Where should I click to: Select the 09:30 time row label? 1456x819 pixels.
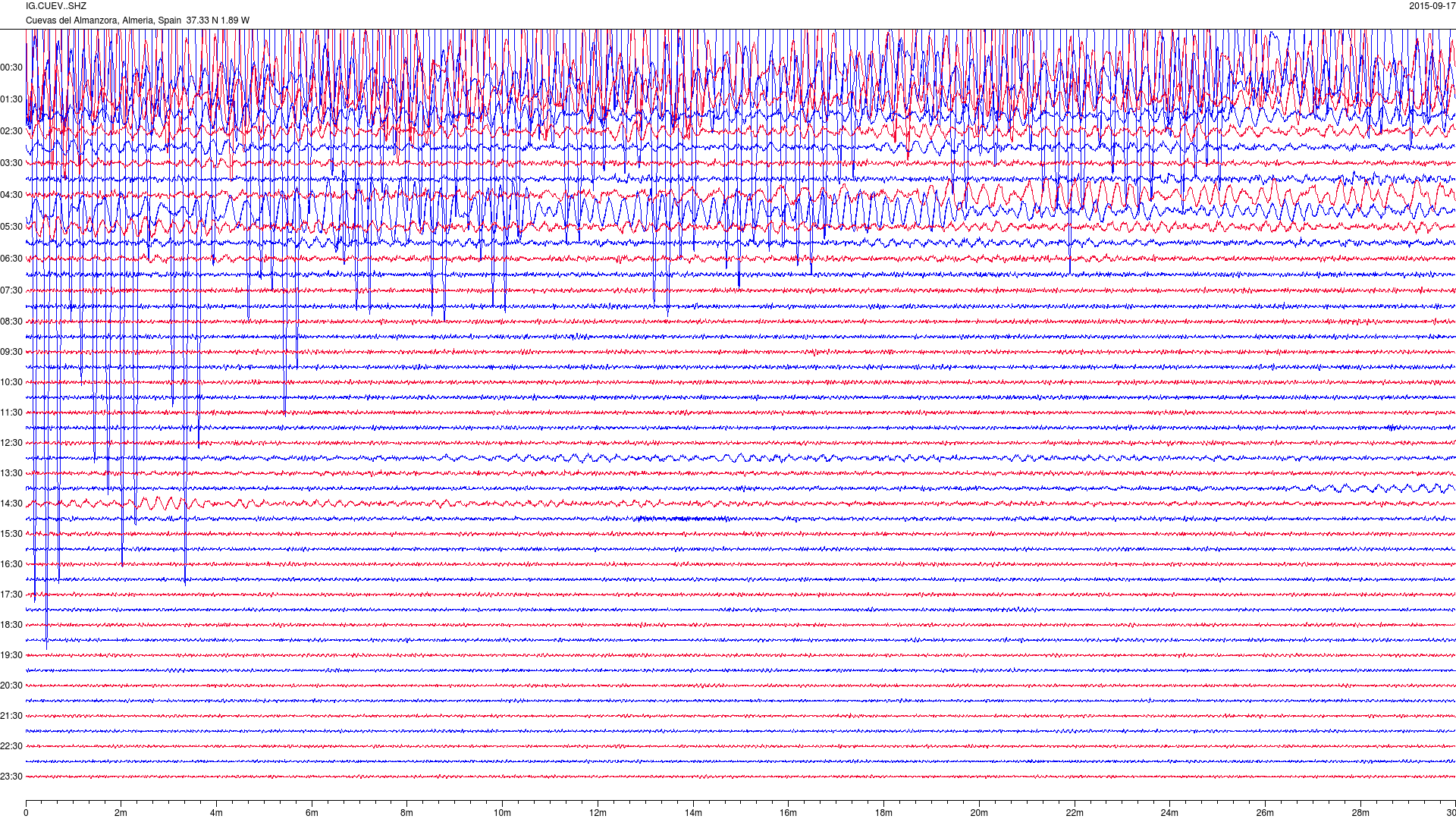tap(11, 352)
